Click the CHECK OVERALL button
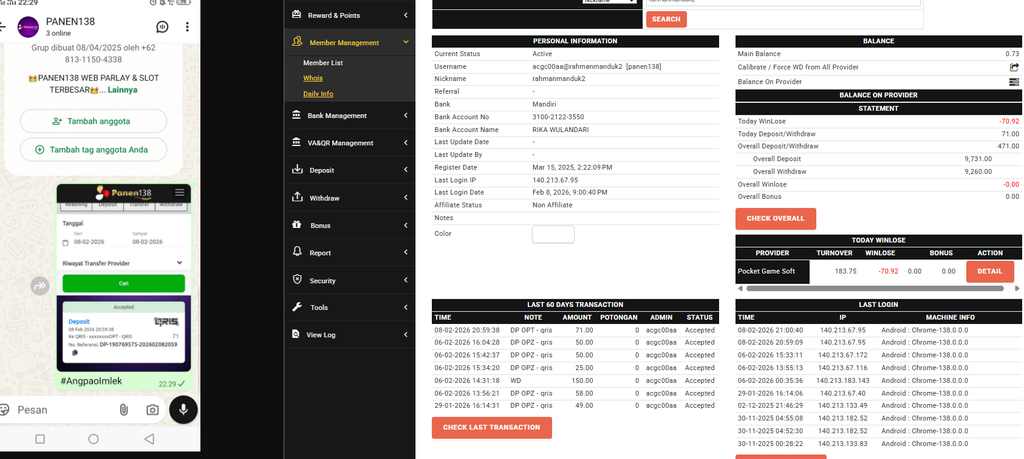The image size is (1024, 459). point(775,219)
